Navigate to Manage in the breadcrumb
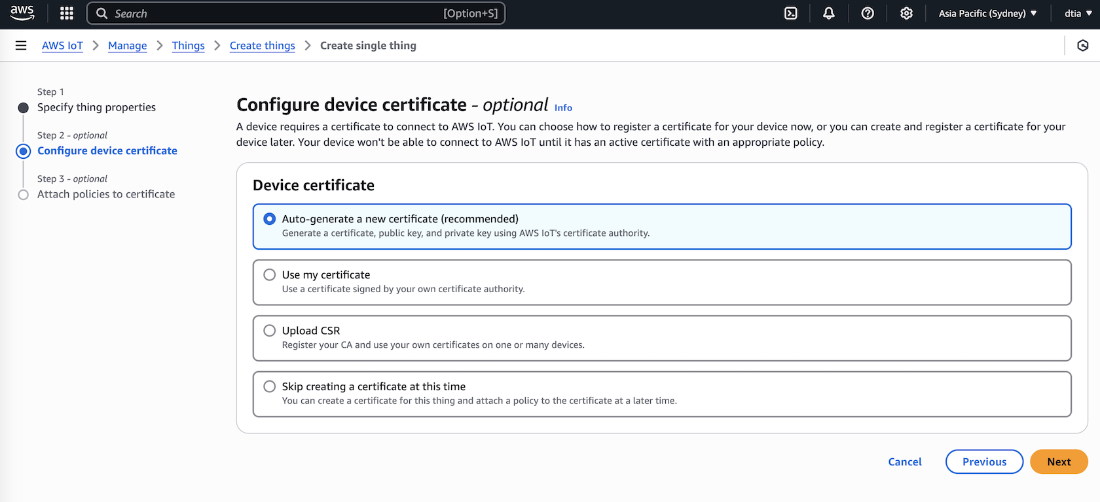This screenshot has height=502, width=1100. 127,46
